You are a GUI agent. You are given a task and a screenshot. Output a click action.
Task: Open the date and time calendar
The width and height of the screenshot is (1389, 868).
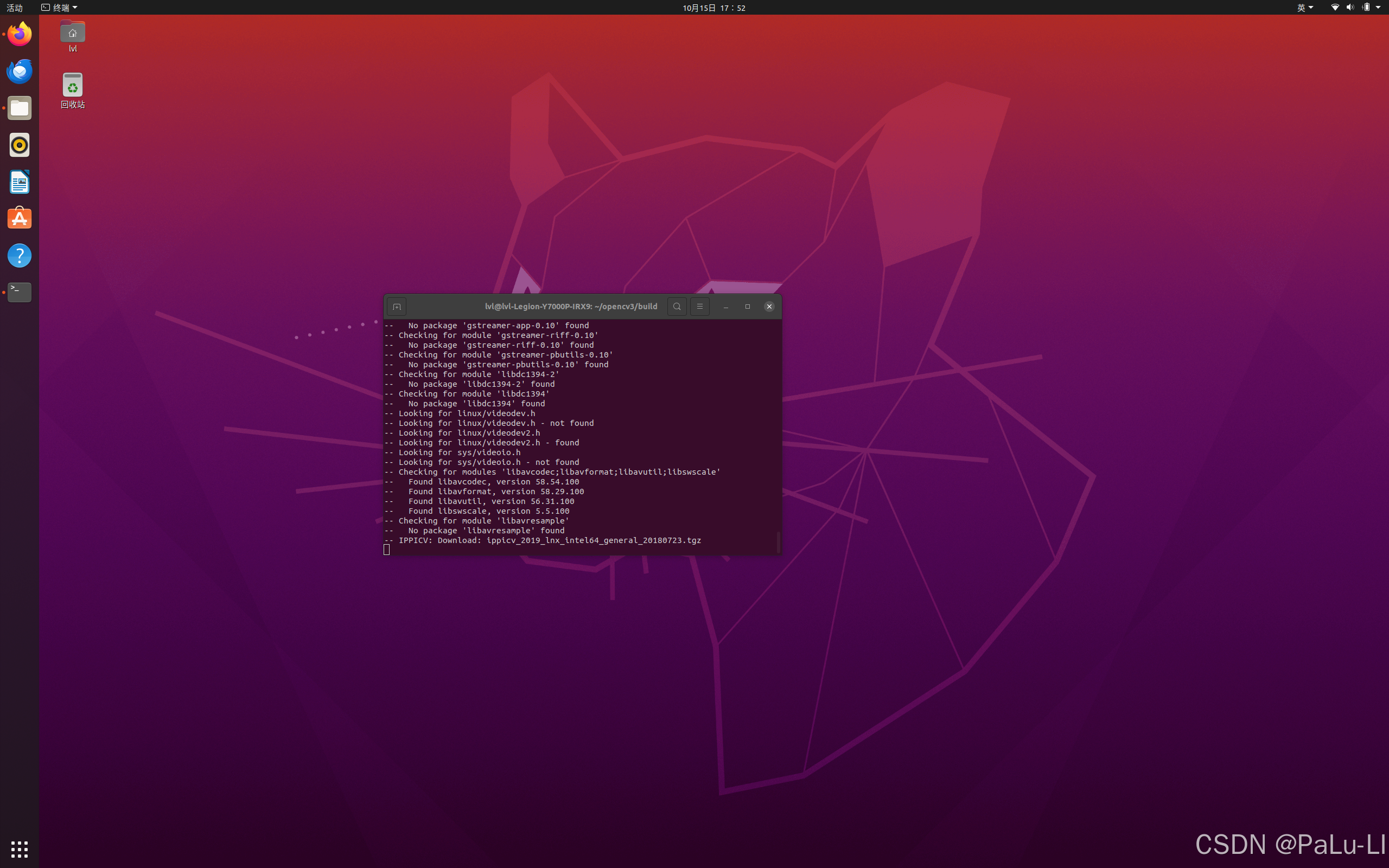point(713,8)
